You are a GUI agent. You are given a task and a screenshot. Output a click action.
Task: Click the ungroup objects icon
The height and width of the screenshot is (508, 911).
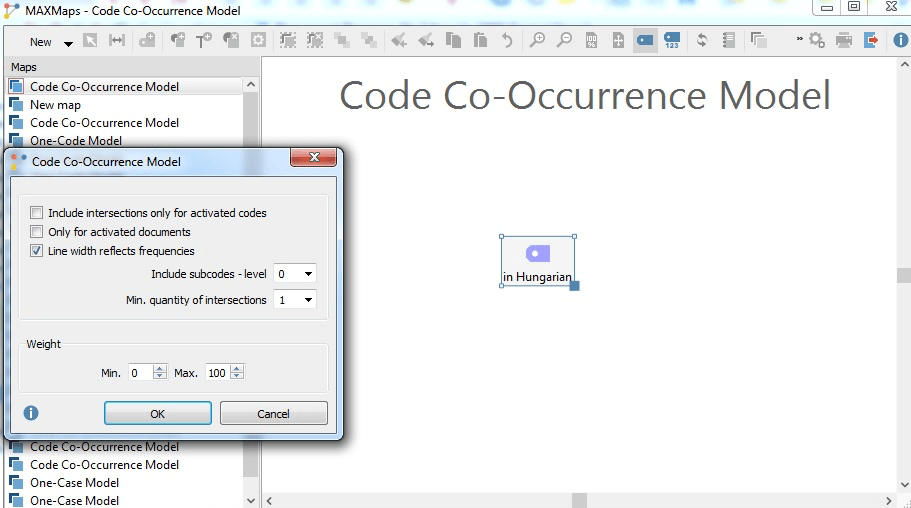pos(315,41)
